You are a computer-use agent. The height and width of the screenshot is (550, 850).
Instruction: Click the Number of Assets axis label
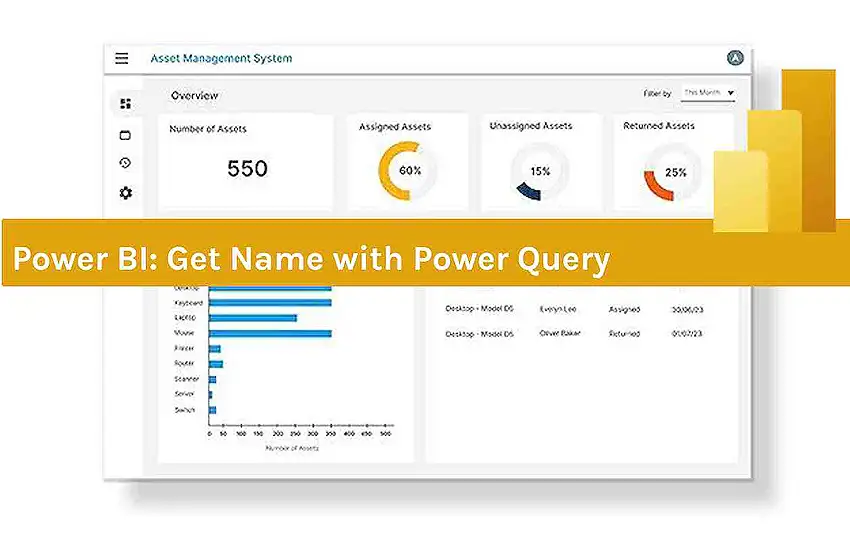292,448
